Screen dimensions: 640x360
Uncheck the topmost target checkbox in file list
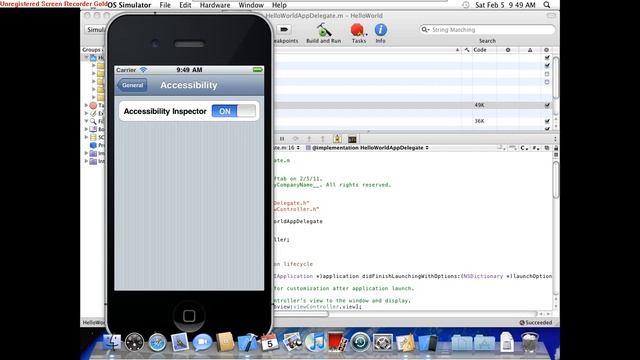coord(547,58)
